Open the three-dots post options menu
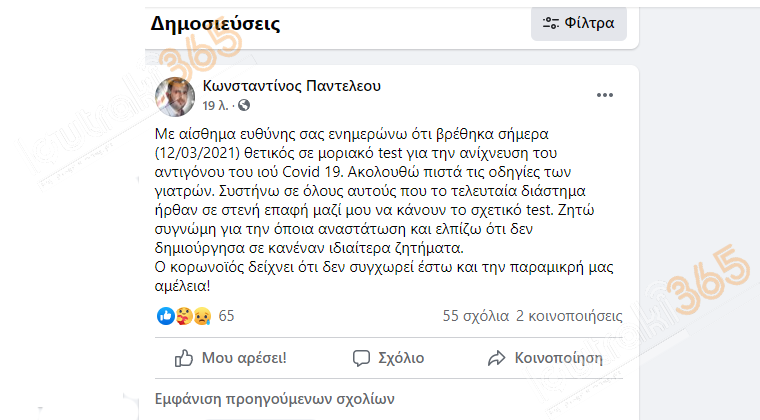This screenshot has height=420, width=760. tap(604, 95)
